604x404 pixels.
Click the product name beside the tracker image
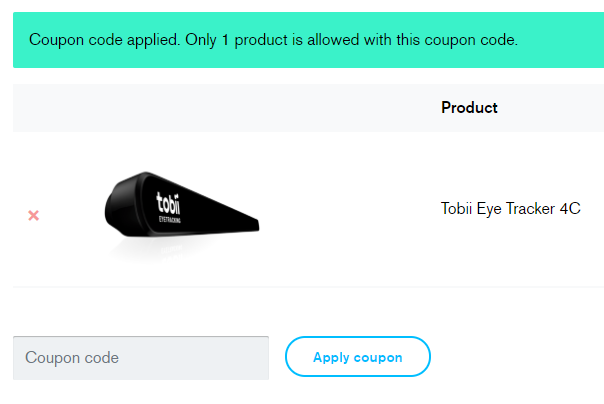[510, 208]
